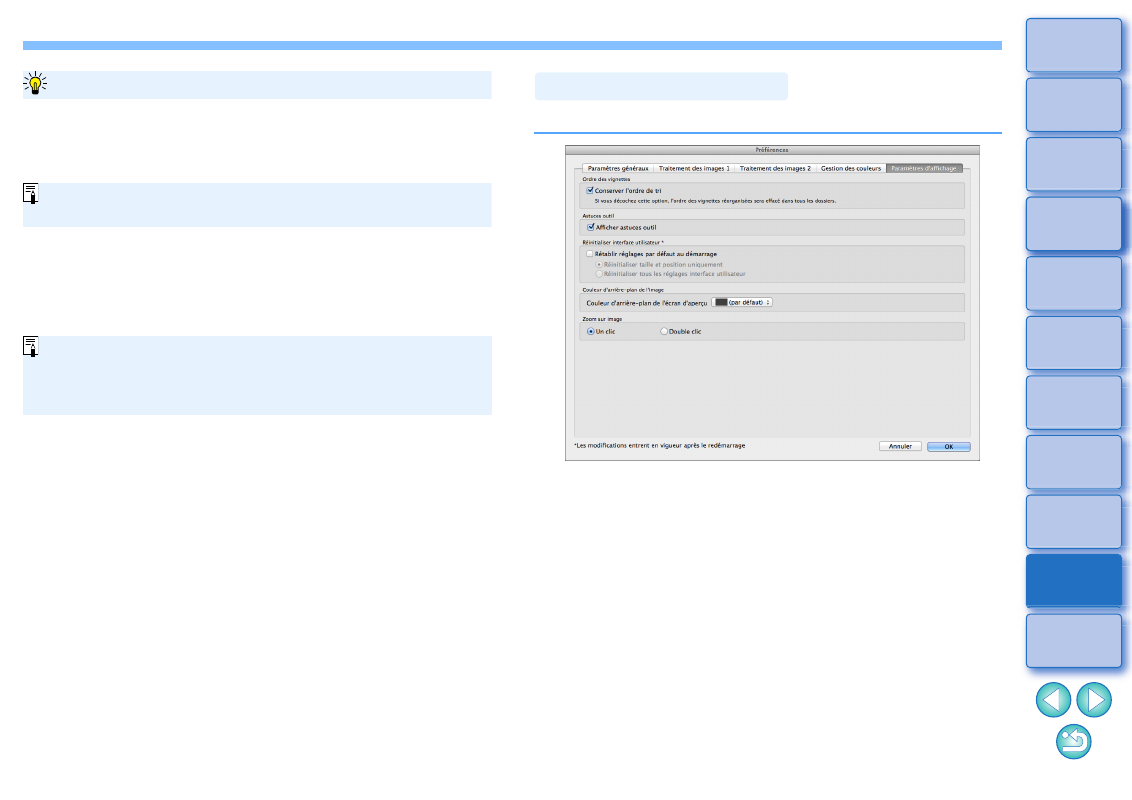Open the Paramètres généraux tab

tap(618, 168)
